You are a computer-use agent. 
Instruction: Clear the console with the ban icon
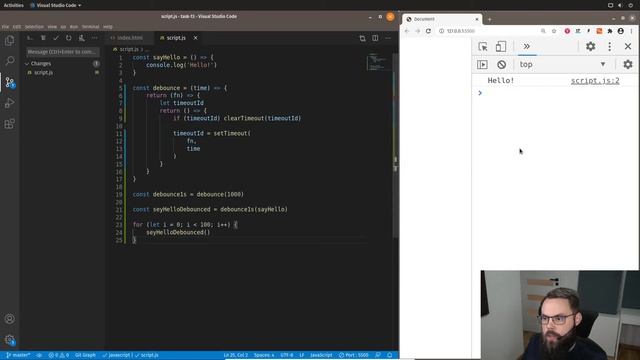click(x=502, y=64)
